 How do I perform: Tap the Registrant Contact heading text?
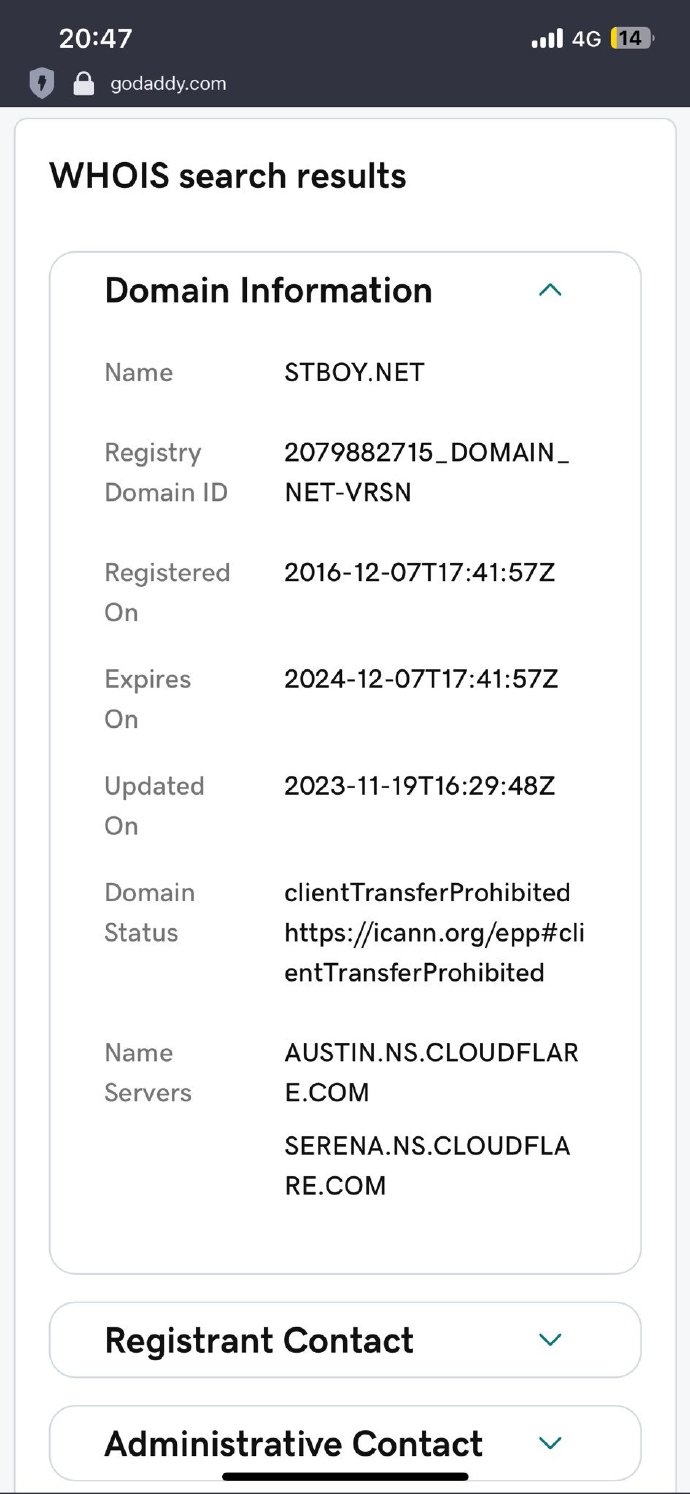[259, 1340]
